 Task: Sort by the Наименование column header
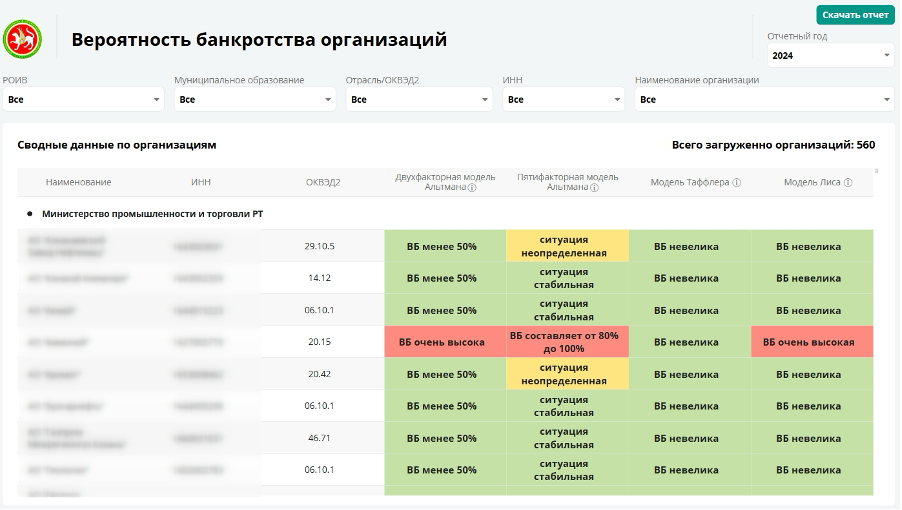click(78, 182)
